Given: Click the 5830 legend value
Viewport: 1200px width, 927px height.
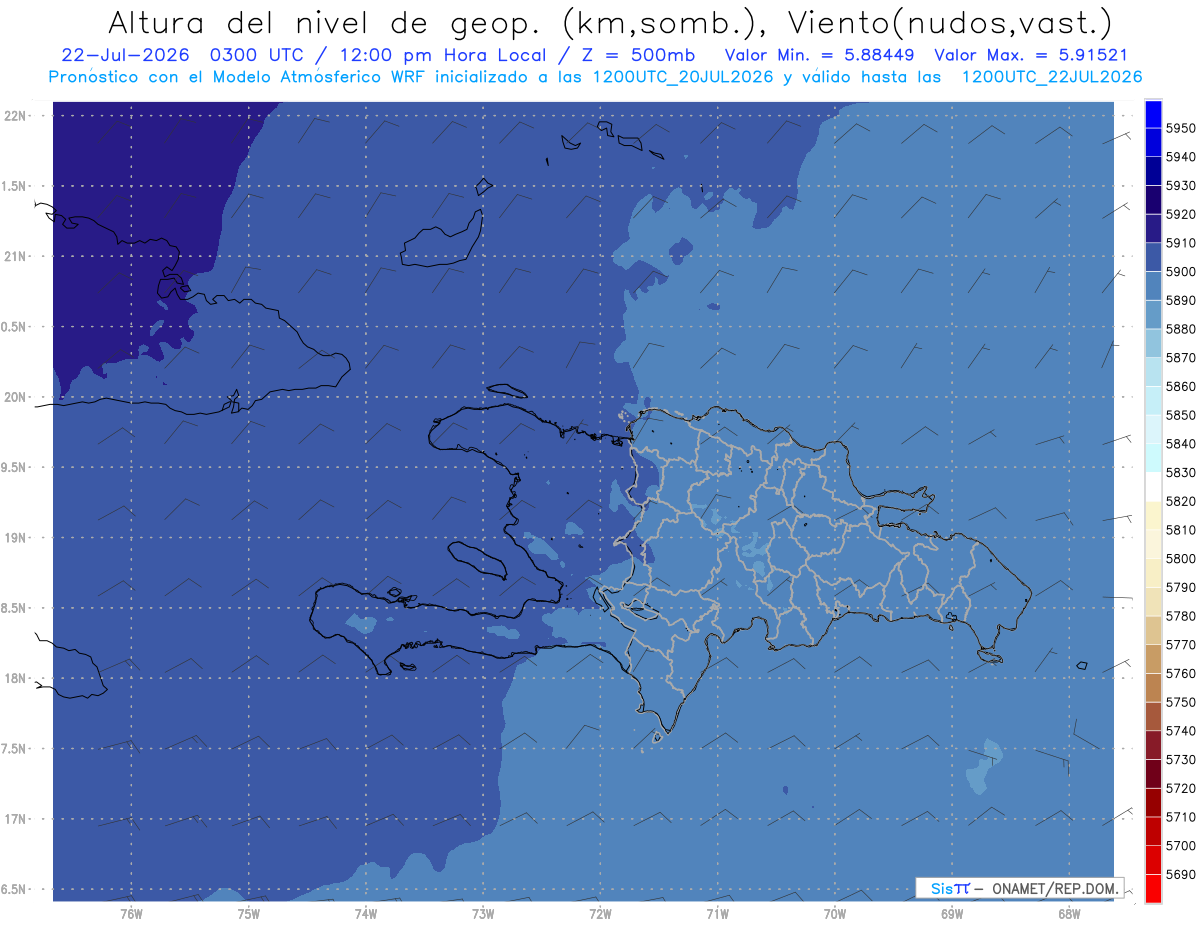Looking at the screenshot, I should 1181,472.
